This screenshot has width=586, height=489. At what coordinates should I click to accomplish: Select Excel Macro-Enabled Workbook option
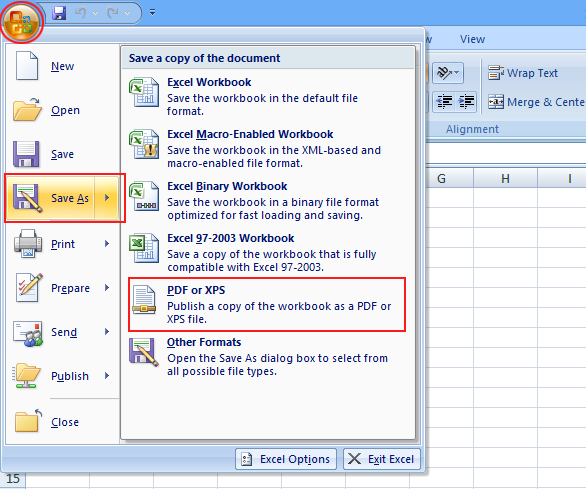click(x=268, y=148)
